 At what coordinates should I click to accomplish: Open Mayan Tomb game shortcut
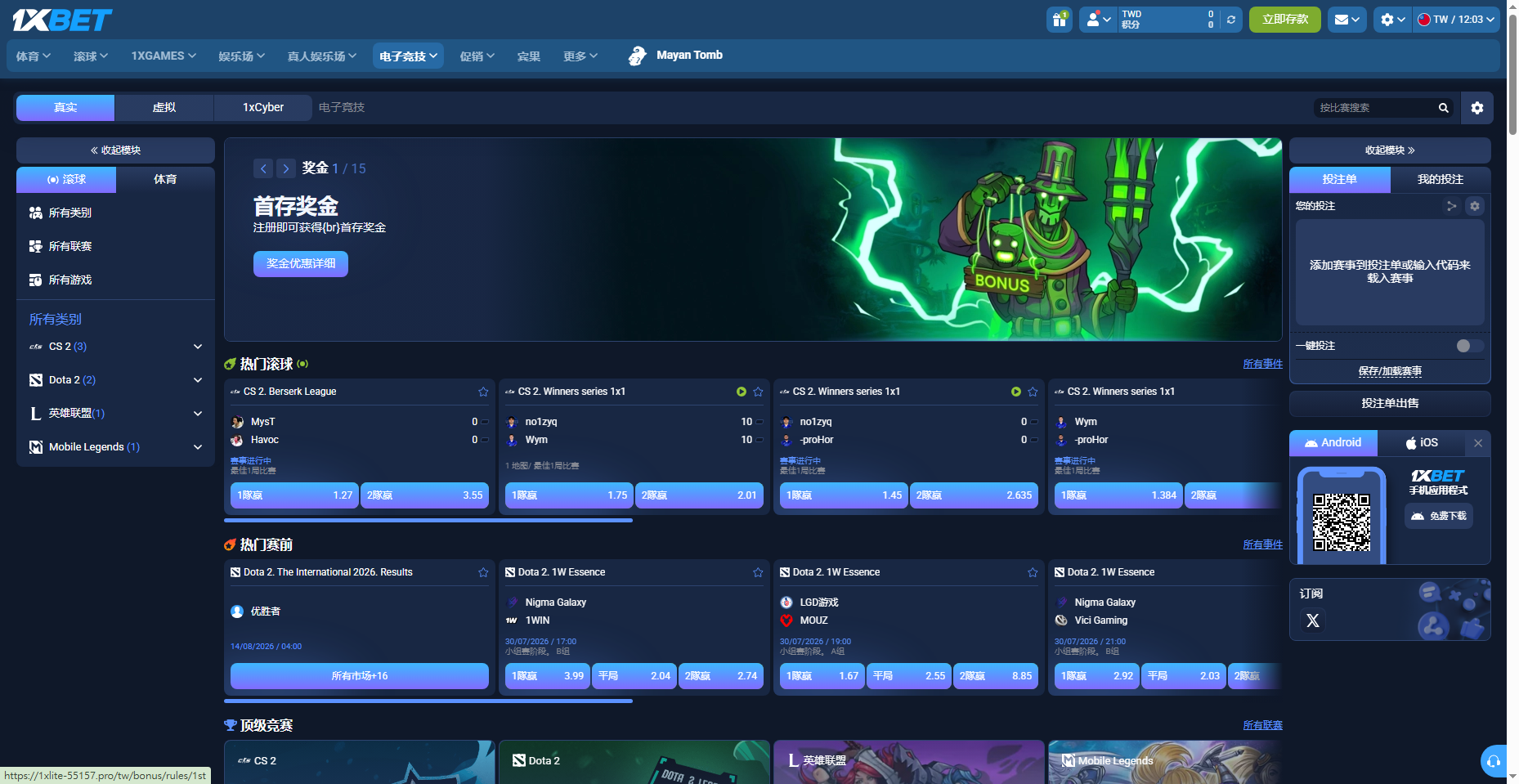click(x=675, y=56)
